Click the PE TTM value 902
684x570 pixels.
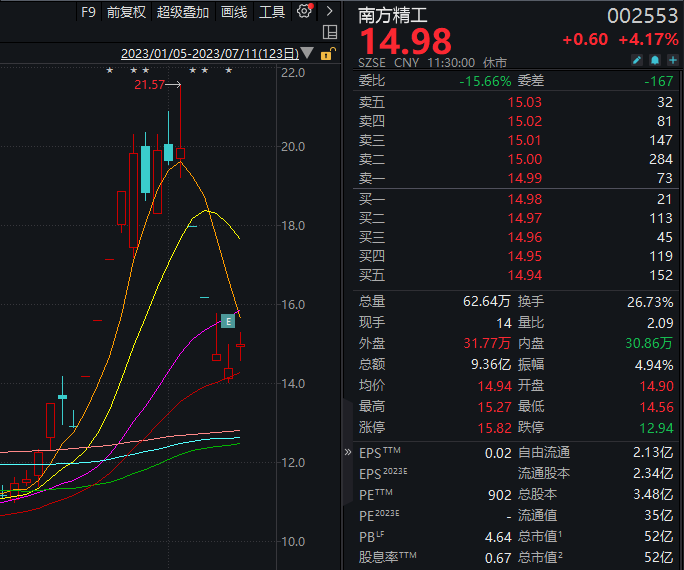pyautogui.click(x=499, y=495)
